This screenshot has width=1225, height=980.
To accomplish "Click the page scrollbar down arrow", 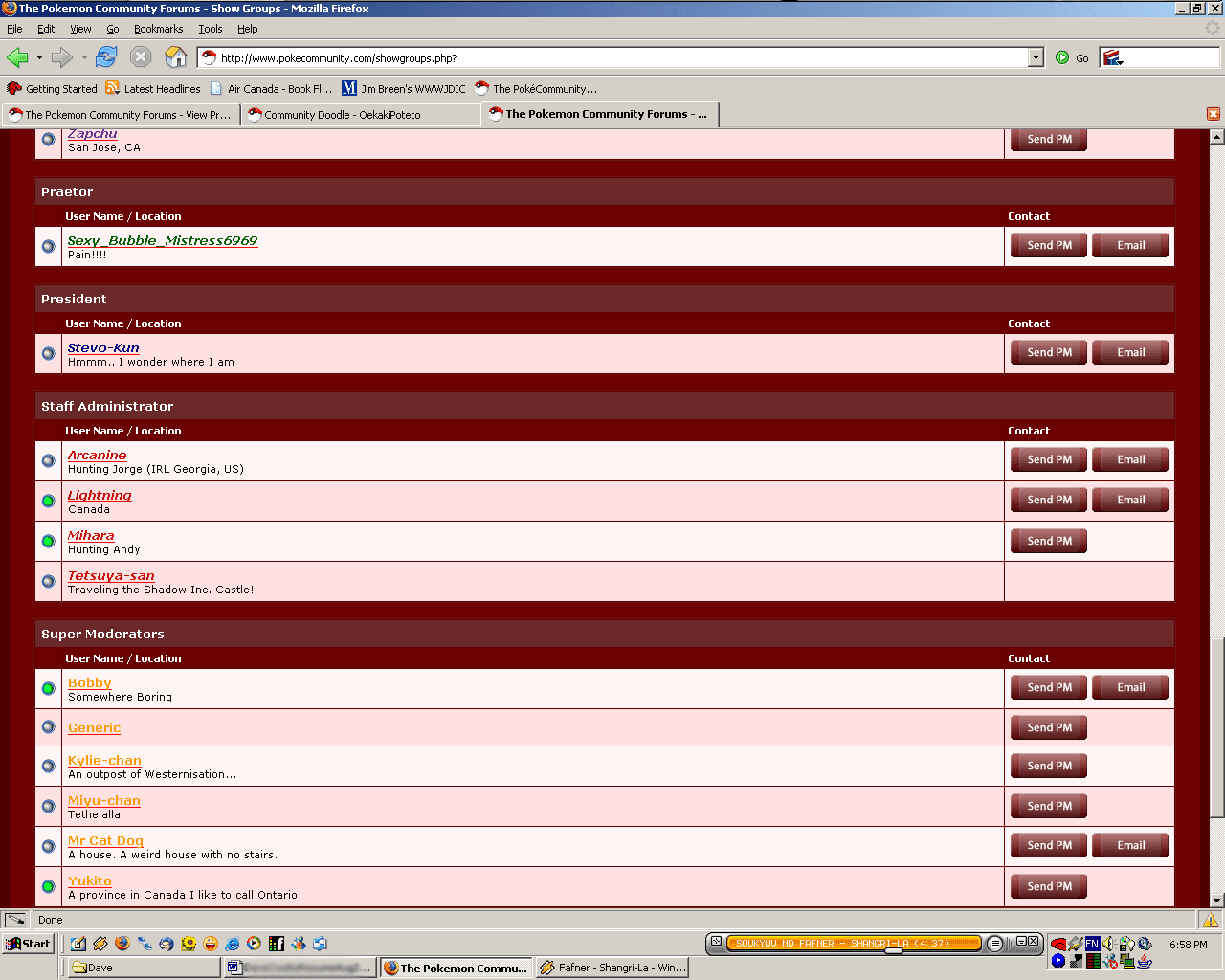I will click(1216, 900).
